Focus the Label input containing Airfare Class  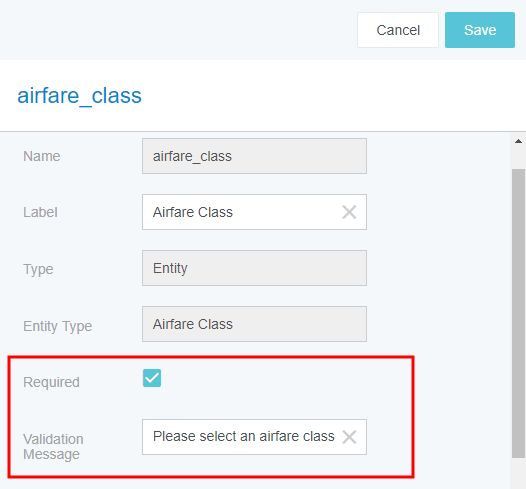point(254,212)
